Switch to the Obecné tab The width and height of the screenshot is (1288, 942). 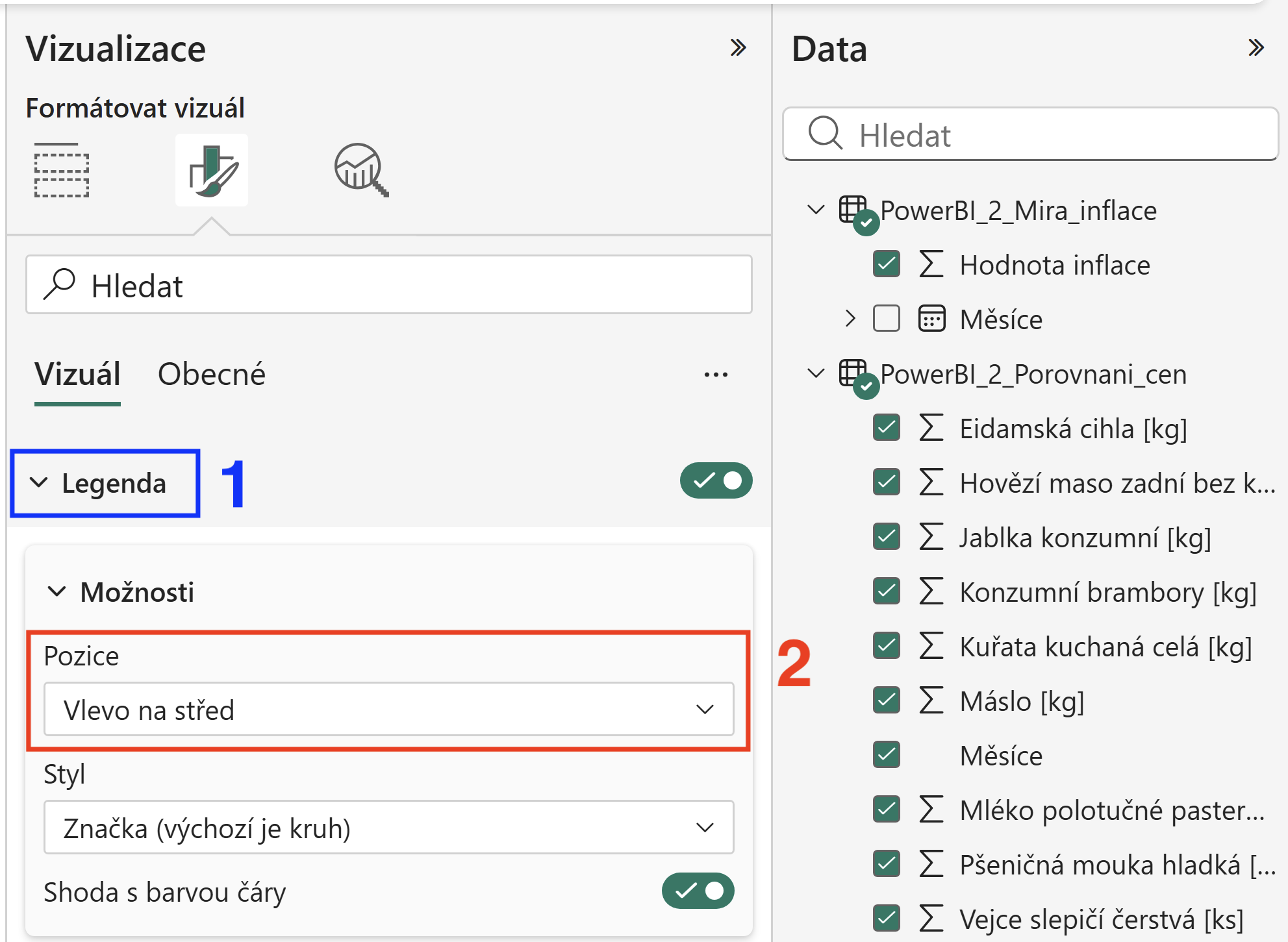pyautogui.click(x=212, y=375)
